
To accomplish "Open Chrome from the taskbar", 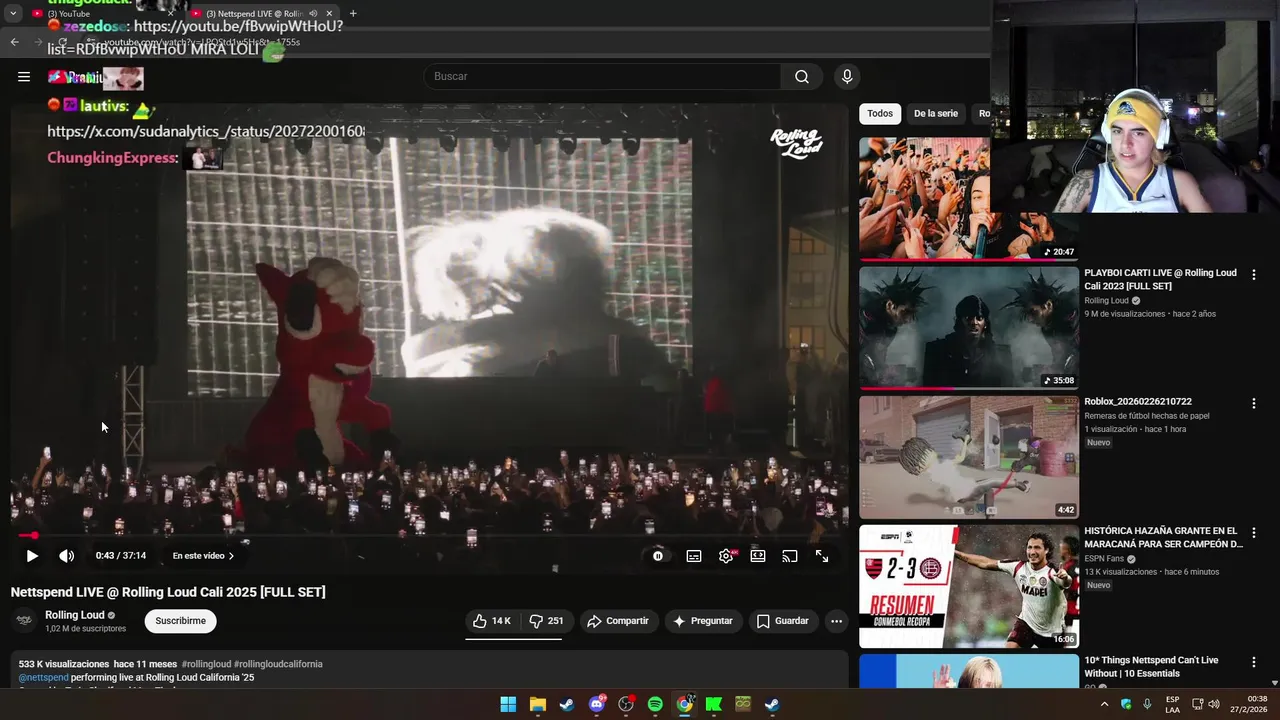I will tap(684, 704).
